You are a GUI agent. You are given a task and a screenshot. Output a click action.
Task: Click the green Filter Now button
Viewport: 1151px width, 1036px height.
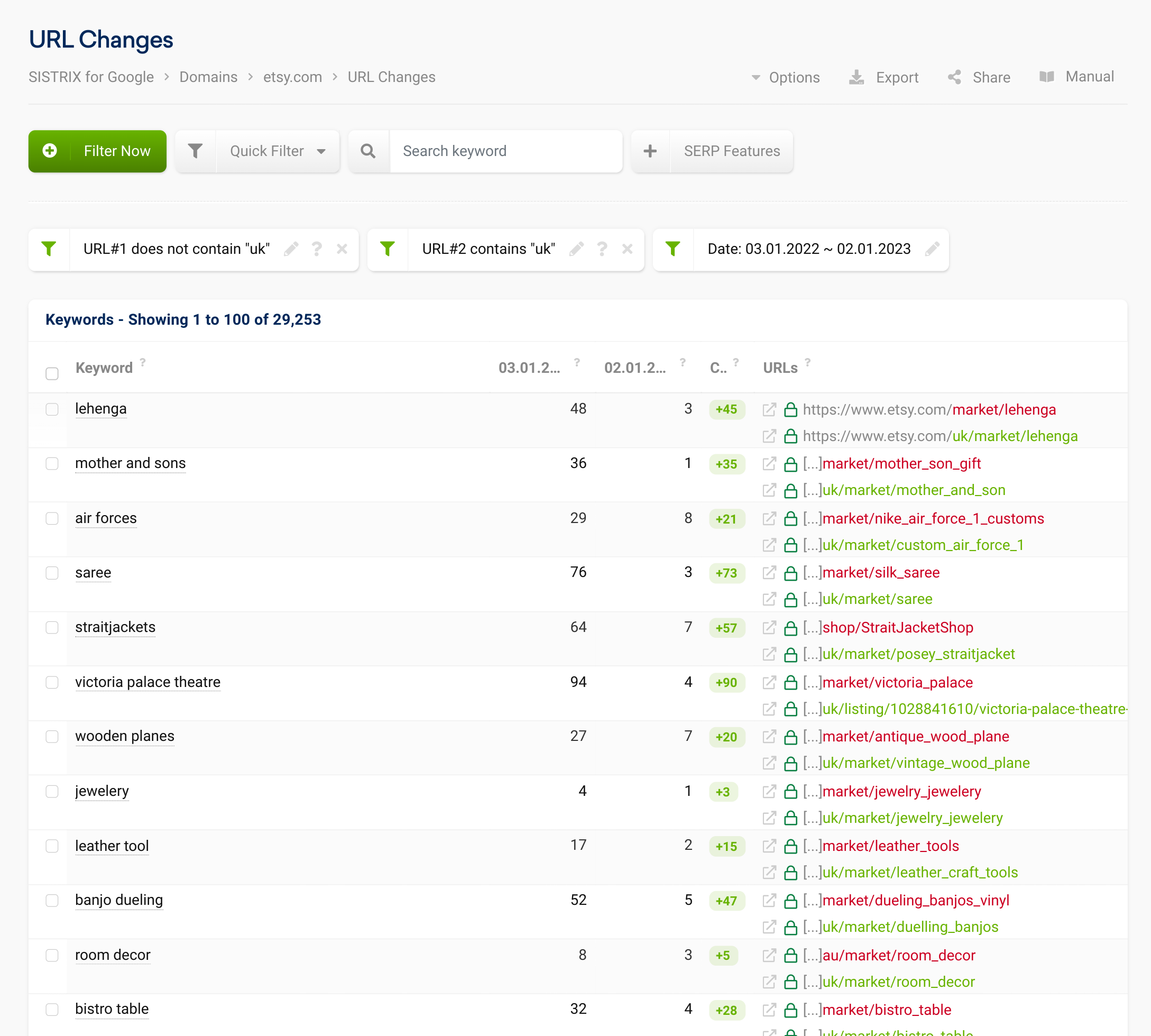point(97,151)
